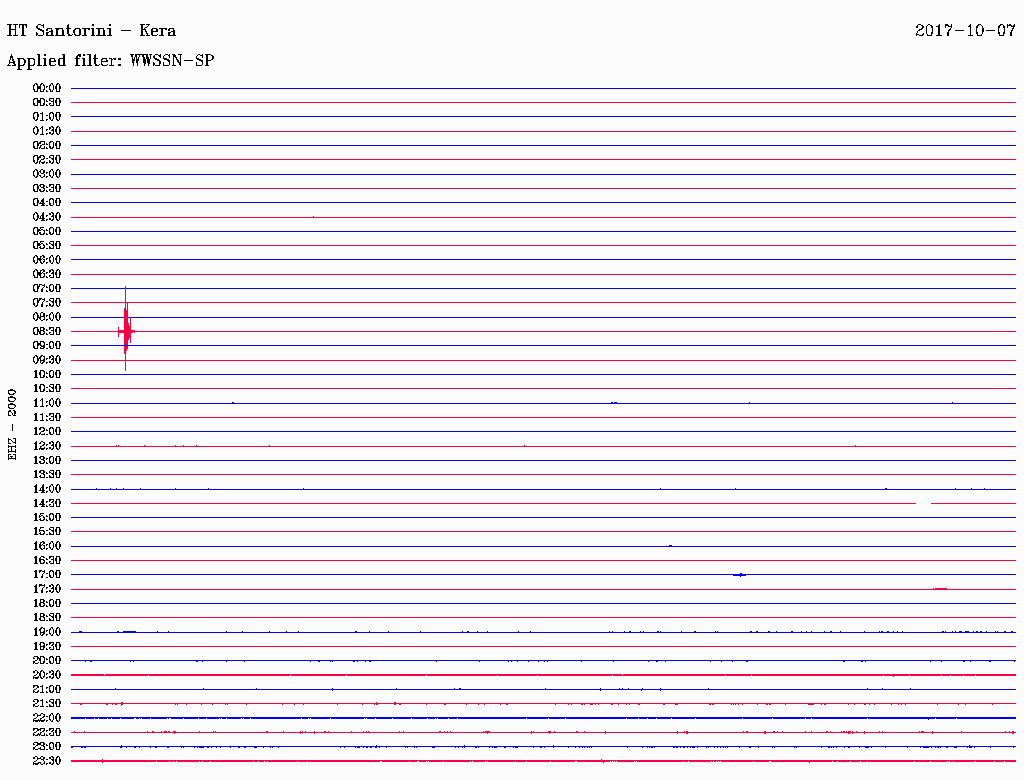Select the 15:30 time label
The width and height of the screenshot is (1024, 780).
[47, 532]
